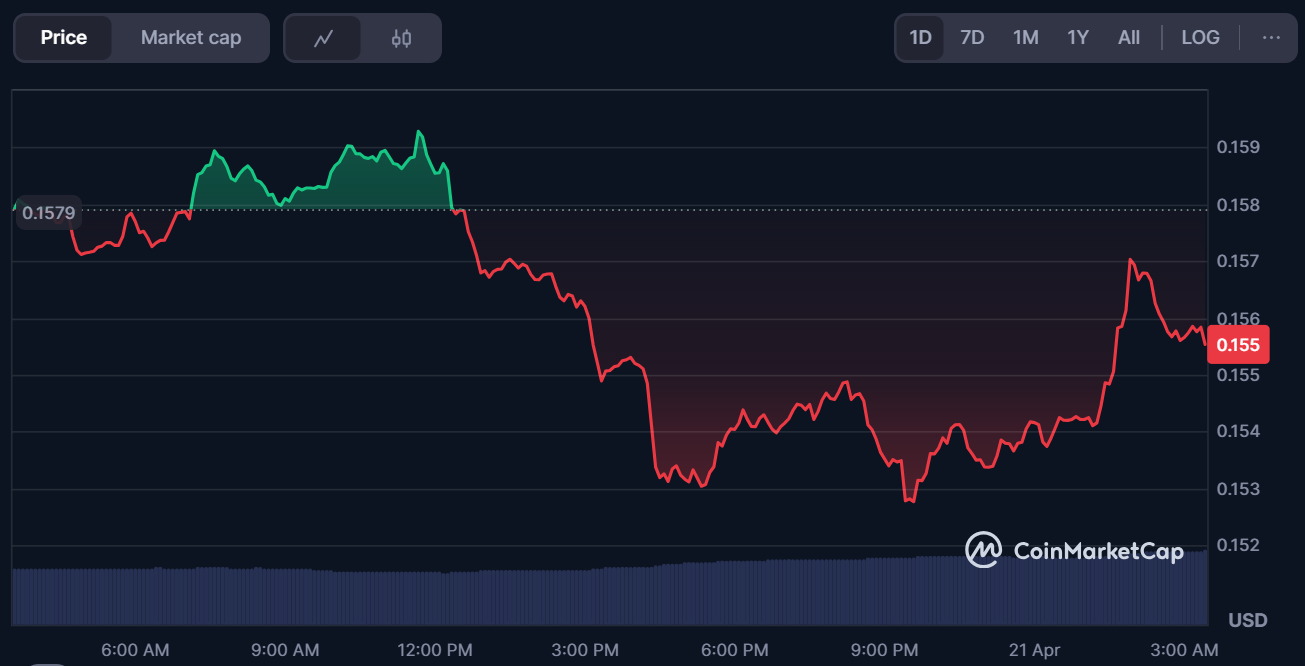Switch to candlestick chart view
The height and width of the screenshot is (666, 1305).
pos(401,38)
